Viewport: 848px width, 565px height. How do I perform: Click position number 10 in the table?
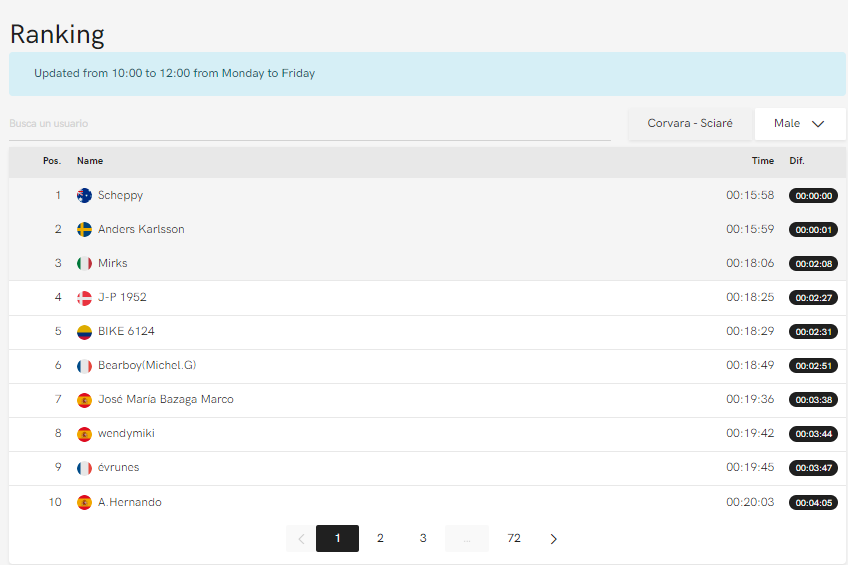55,502
